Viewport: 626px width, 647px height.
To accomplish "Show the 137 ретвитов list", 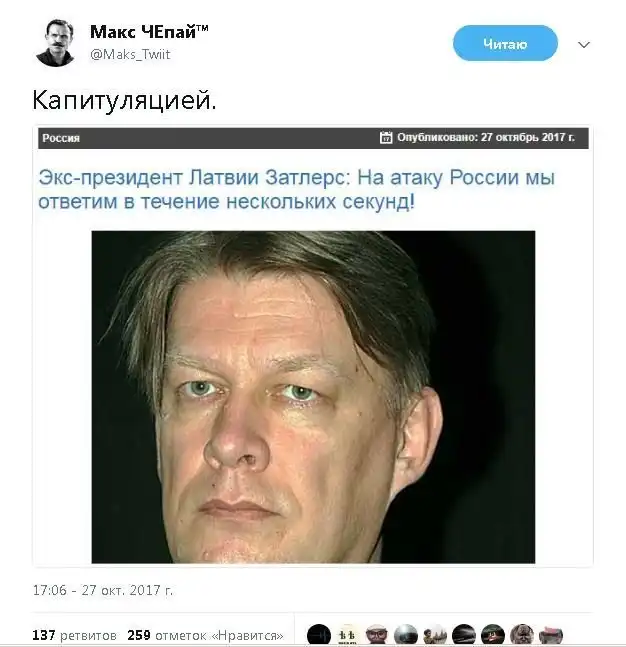I will pos(74,635).
